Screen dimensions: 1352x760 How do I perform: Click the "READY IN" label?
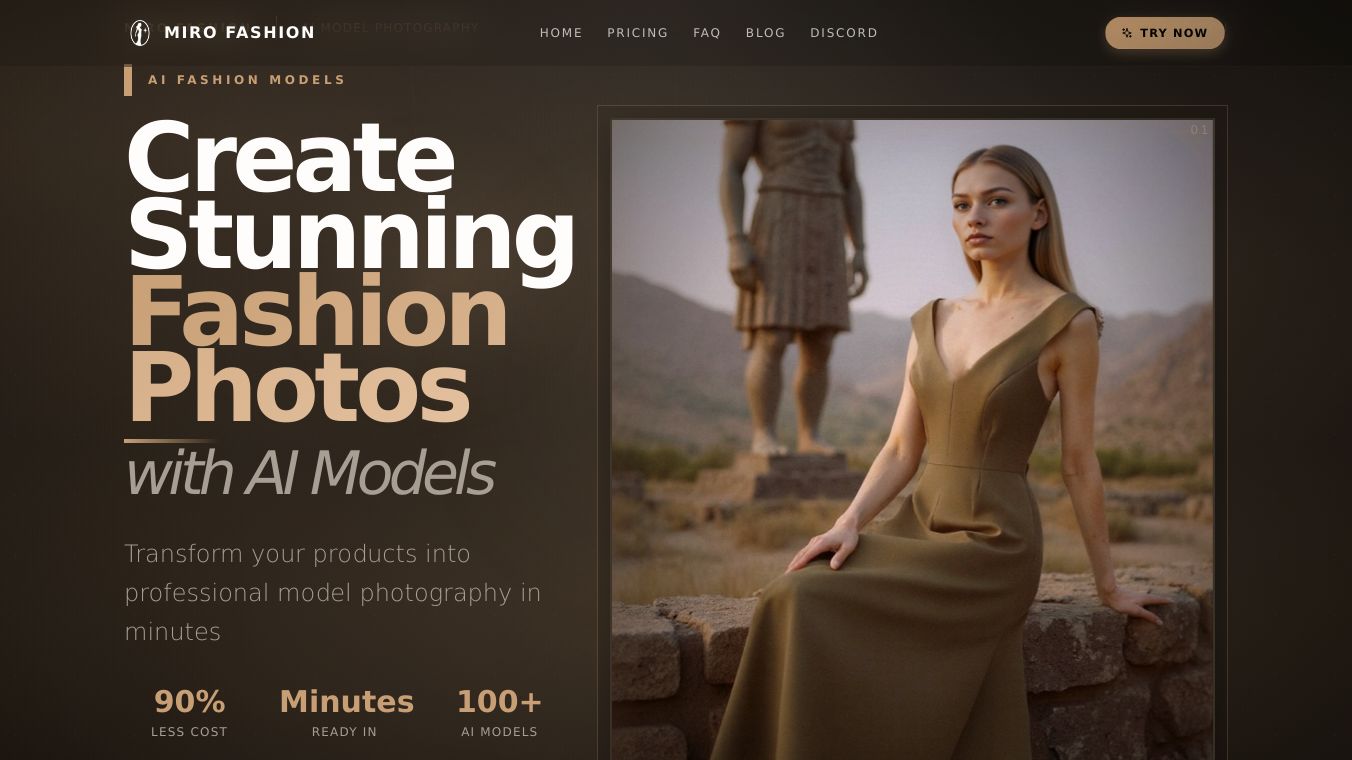pyautogui.click(x=345, y=732)
